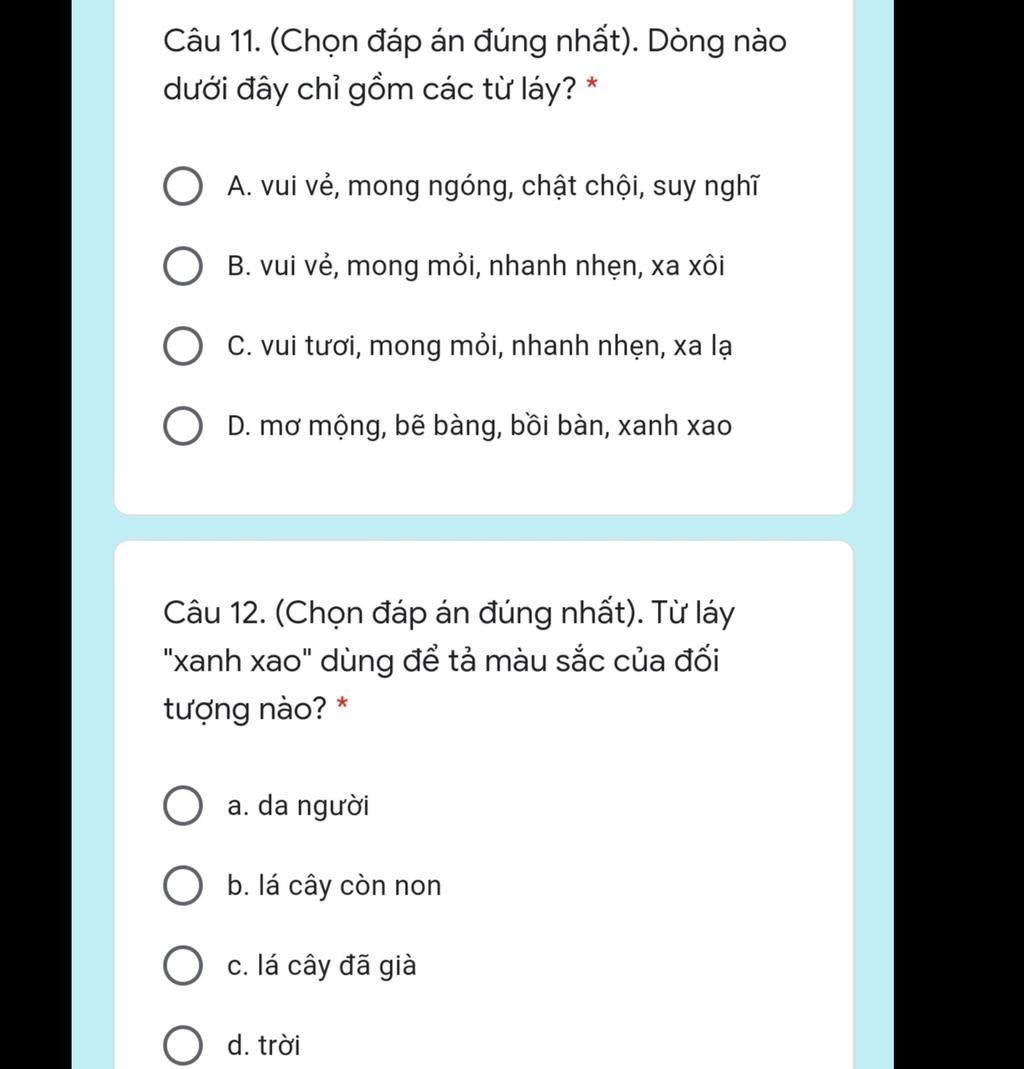Image resolution: width=1024 pixels, height=1069 pixels.
Task: Click the label 'D. mơ mộng, bẽ bàng, bồi bàn, xanh xao'
Action: coord(479,426)
